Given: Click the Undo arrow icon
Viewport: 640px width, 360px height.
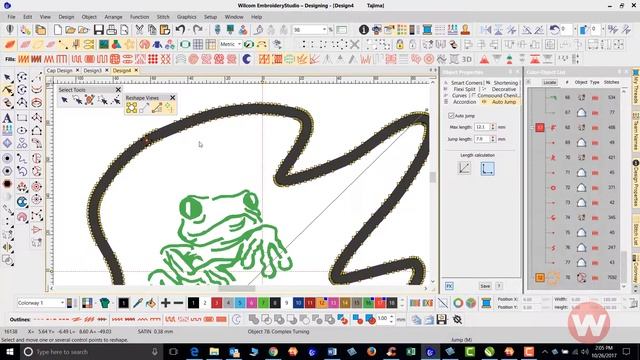Looking at the screenshot, I should click(x=180, y=30).
